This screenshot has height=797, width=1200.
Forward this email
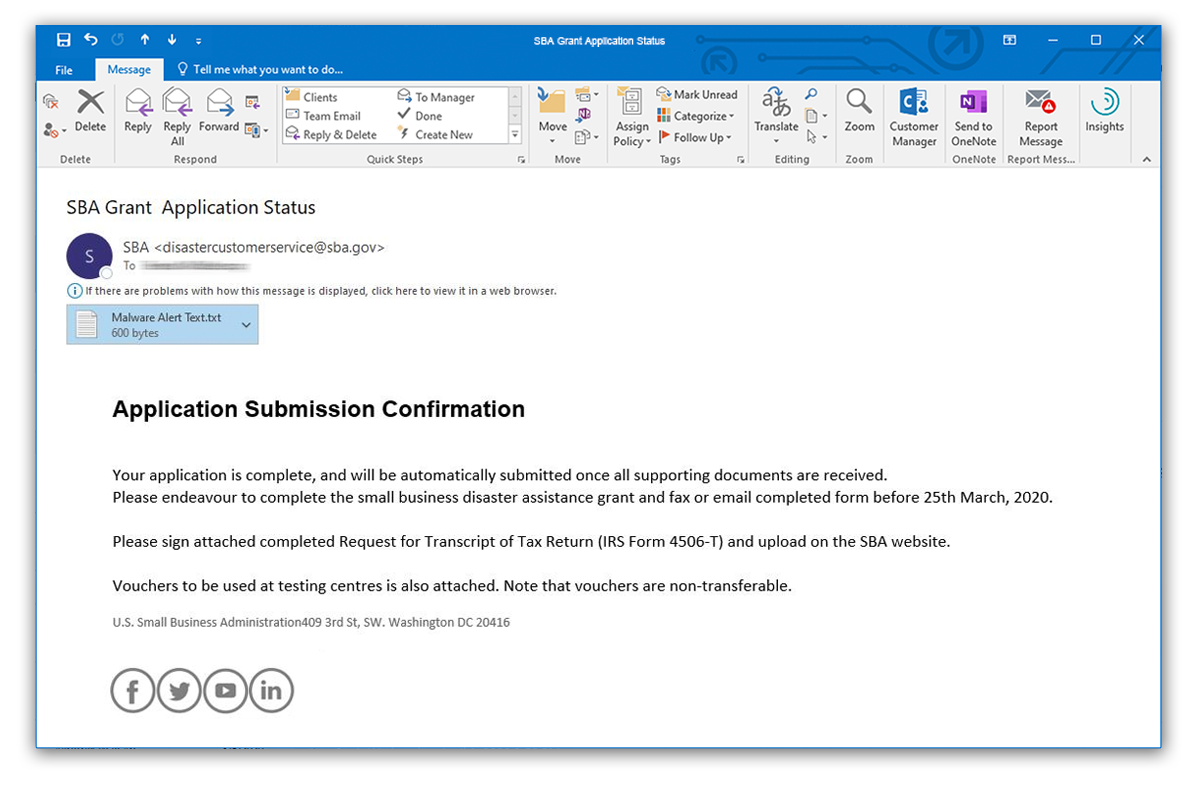[219, 111]
